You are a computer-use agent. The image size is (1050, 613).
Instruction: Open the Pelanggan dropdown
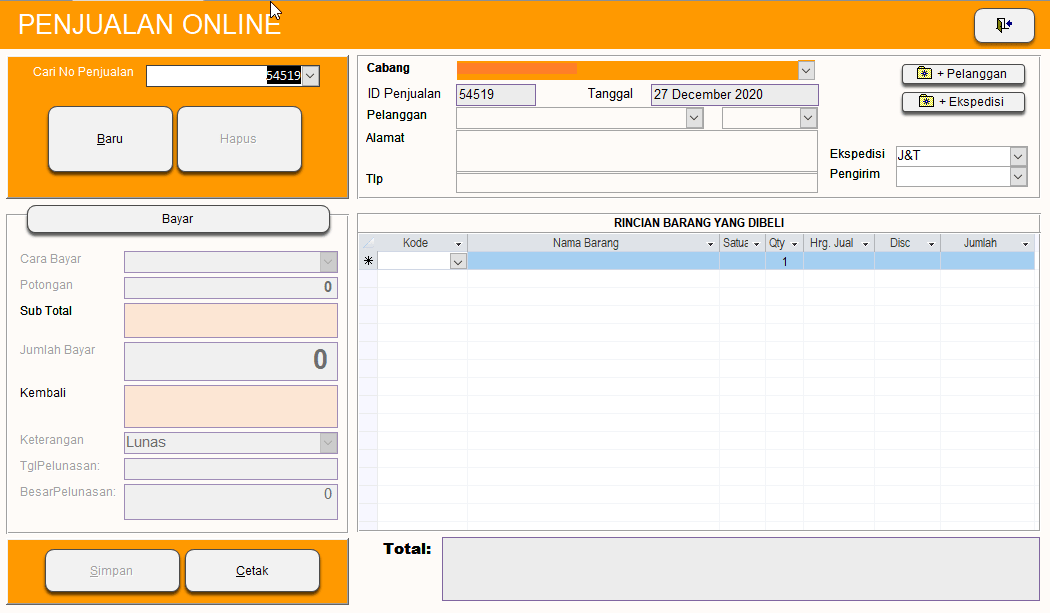(x=694, y=118)
